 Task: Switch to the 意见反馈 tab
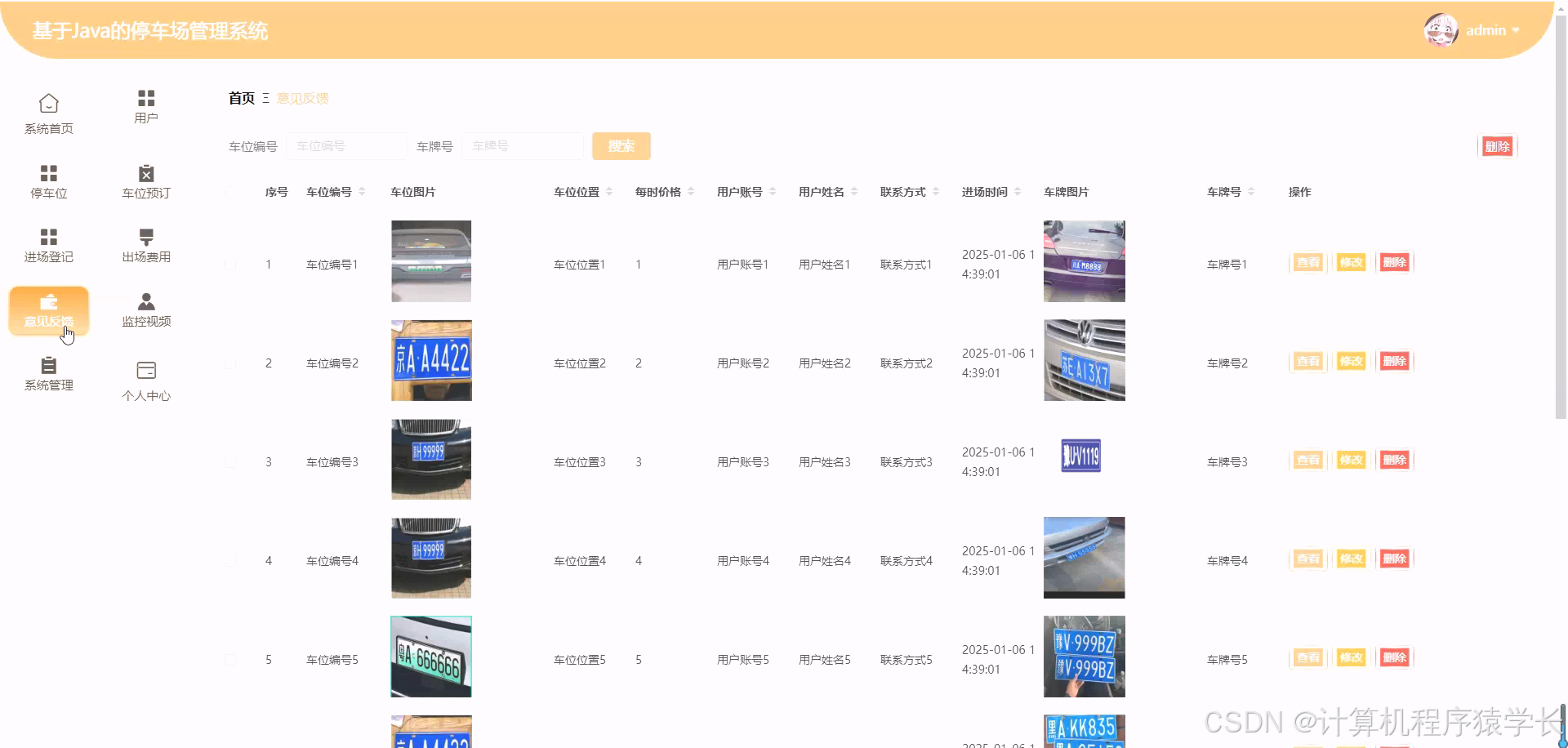(x=302, y=97)
